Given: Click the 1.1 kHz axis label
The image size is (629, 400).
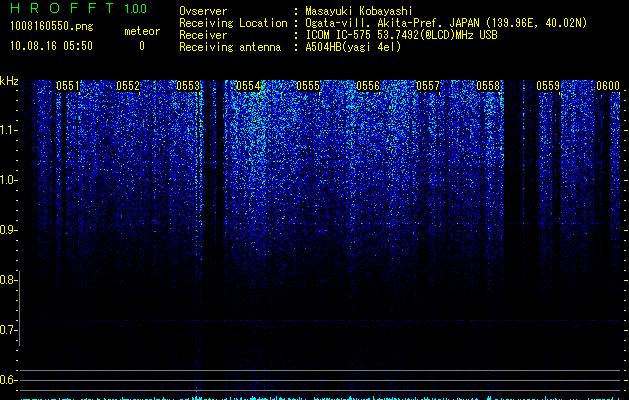Looking at the screenshot, I should pyautogui.click(x=8, y=130).
